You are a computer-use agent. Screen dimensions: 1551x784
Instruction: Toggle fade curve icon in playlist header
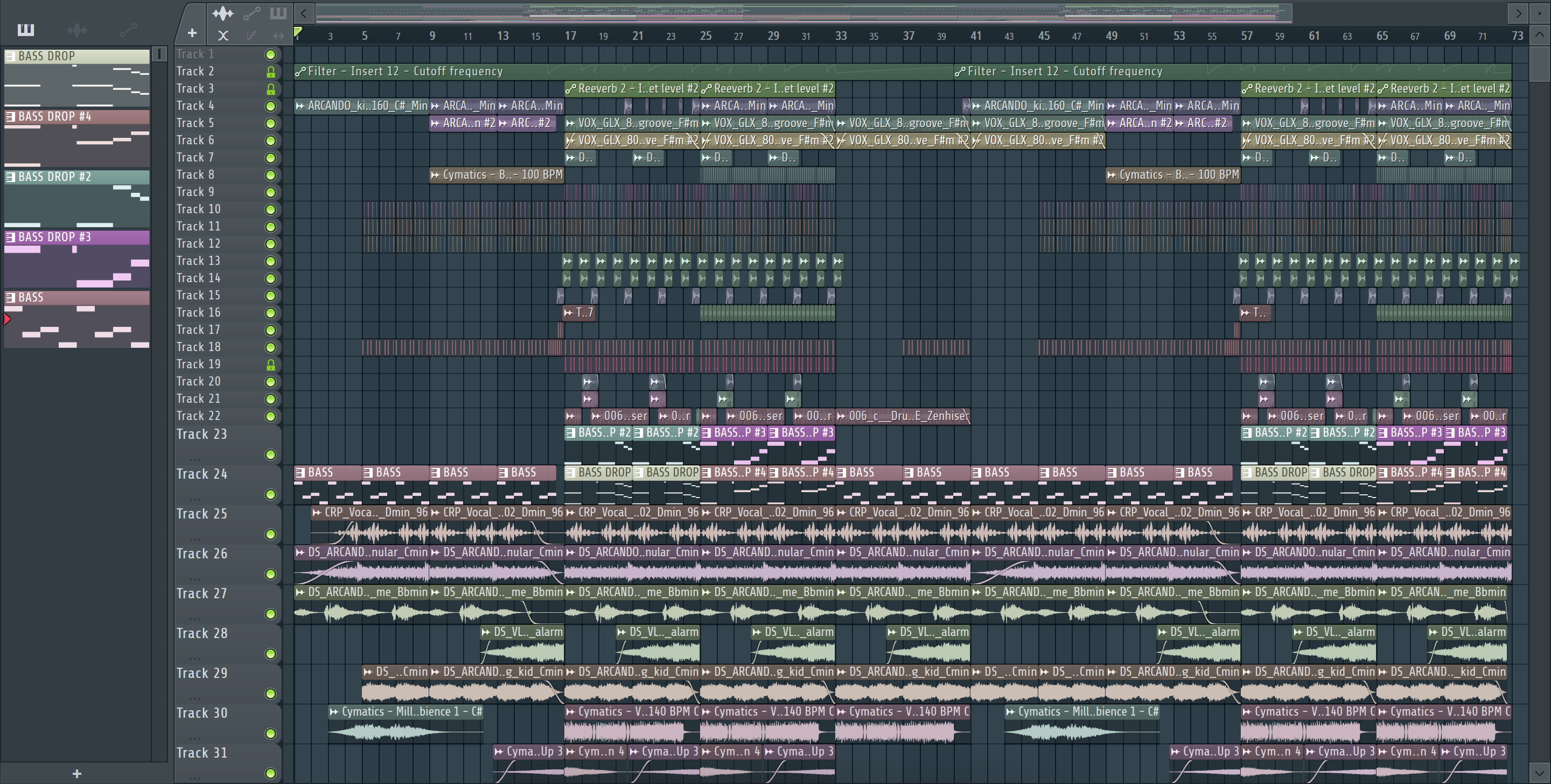coord(251,36)
